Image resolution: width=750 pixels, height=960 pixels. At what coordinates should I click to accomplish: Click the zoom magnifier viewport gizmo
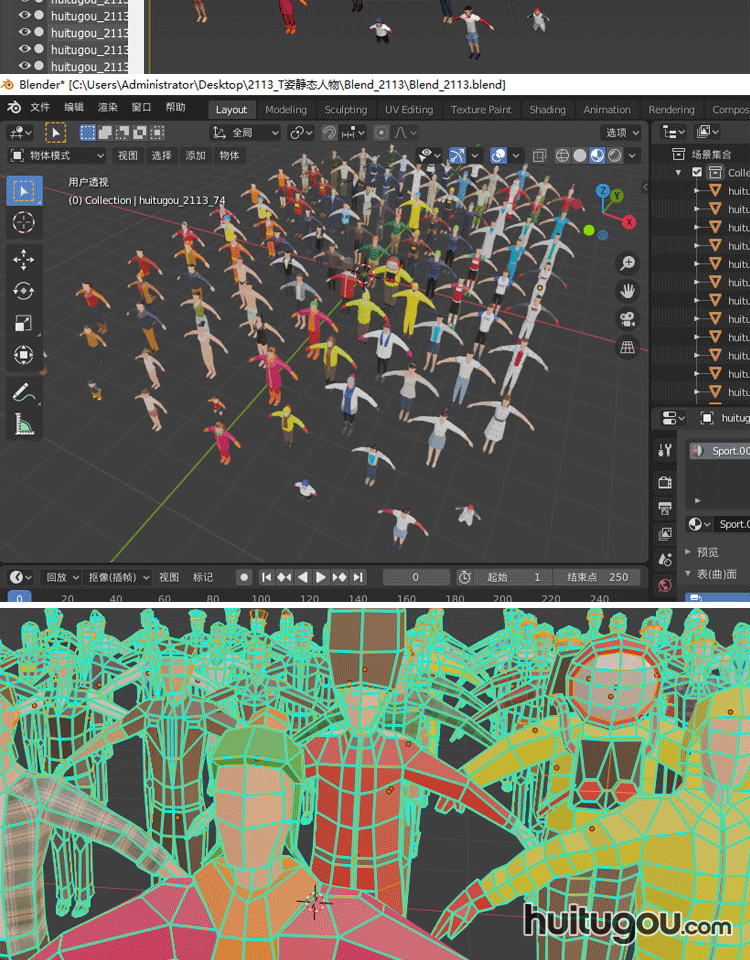point(628,264)
